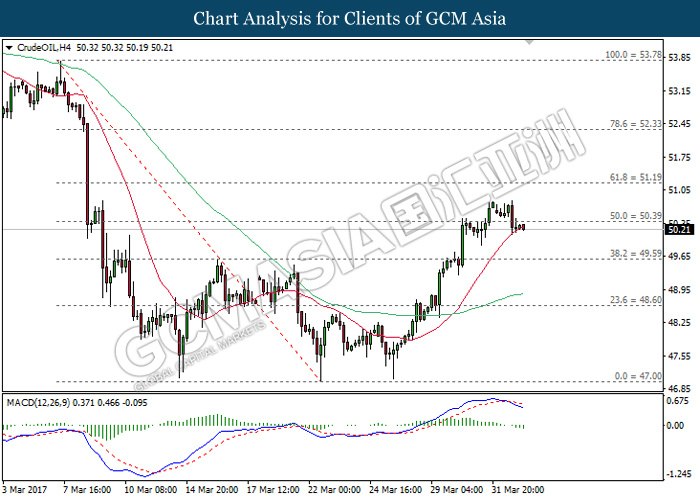This screenshot has height=500, width=700.
Task: Click the MACD(12,26,9) indicator label
Action: [38, 403]
